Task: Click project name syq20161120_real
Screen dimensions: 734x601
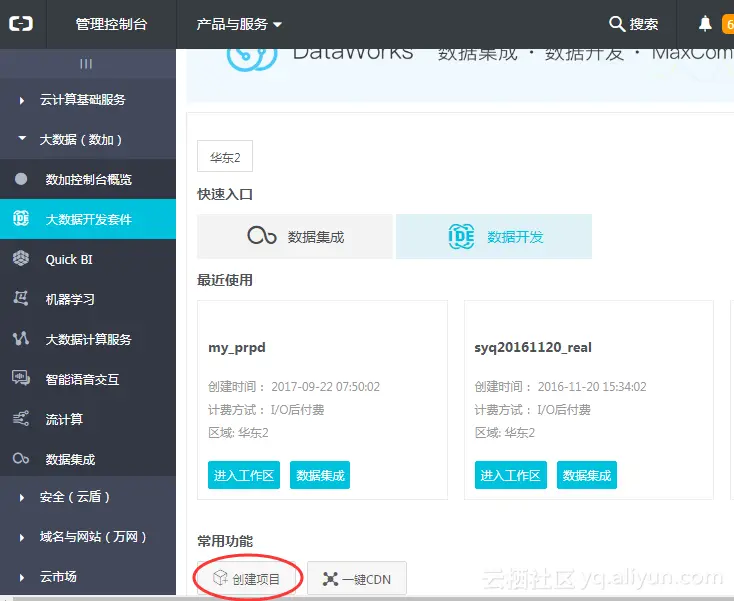Action: [x=533, y=347]
